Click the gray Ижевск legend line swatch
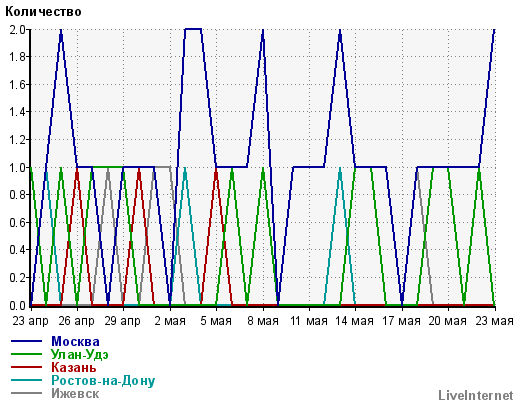 point(27,393)
